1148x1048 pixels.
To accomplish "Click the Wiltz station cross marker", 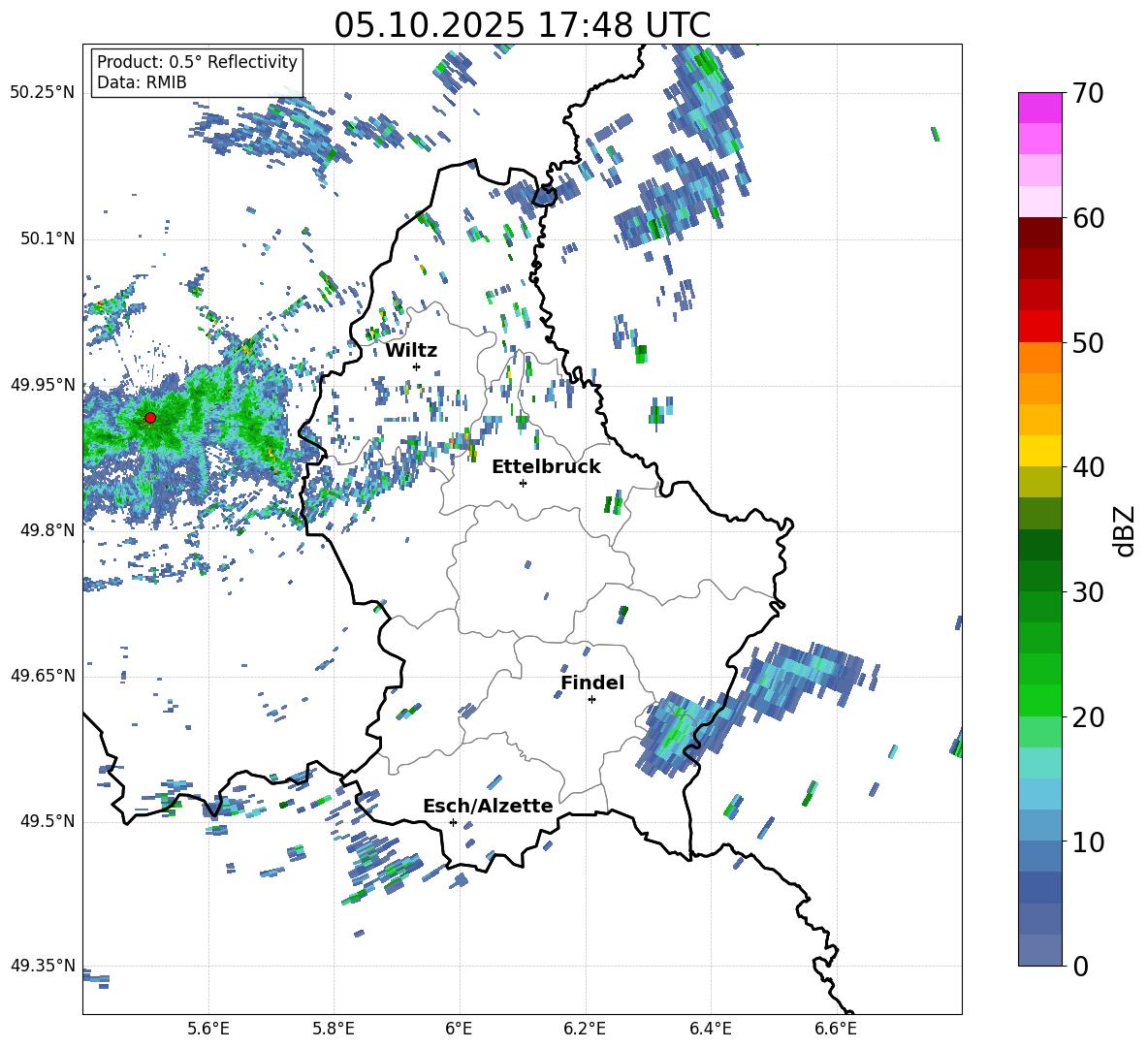I will (417, 366).
